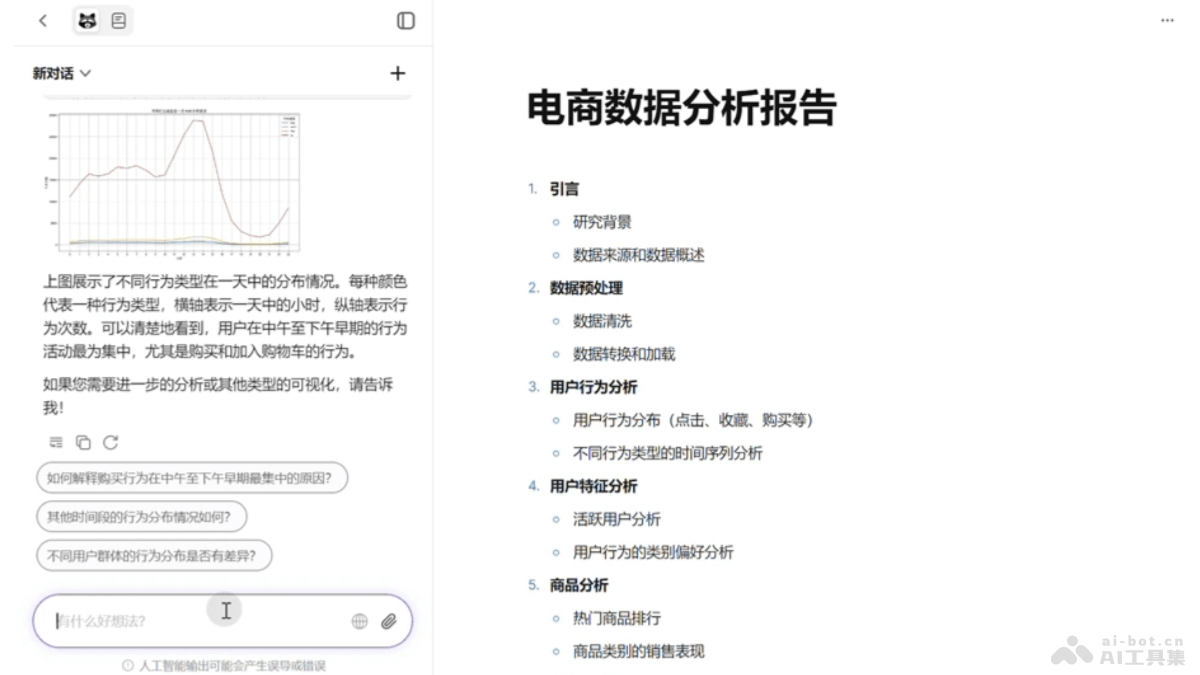Open the outline list icon below the reply
This screenshot has width=1200, height=675.
(x=55, y=442)
